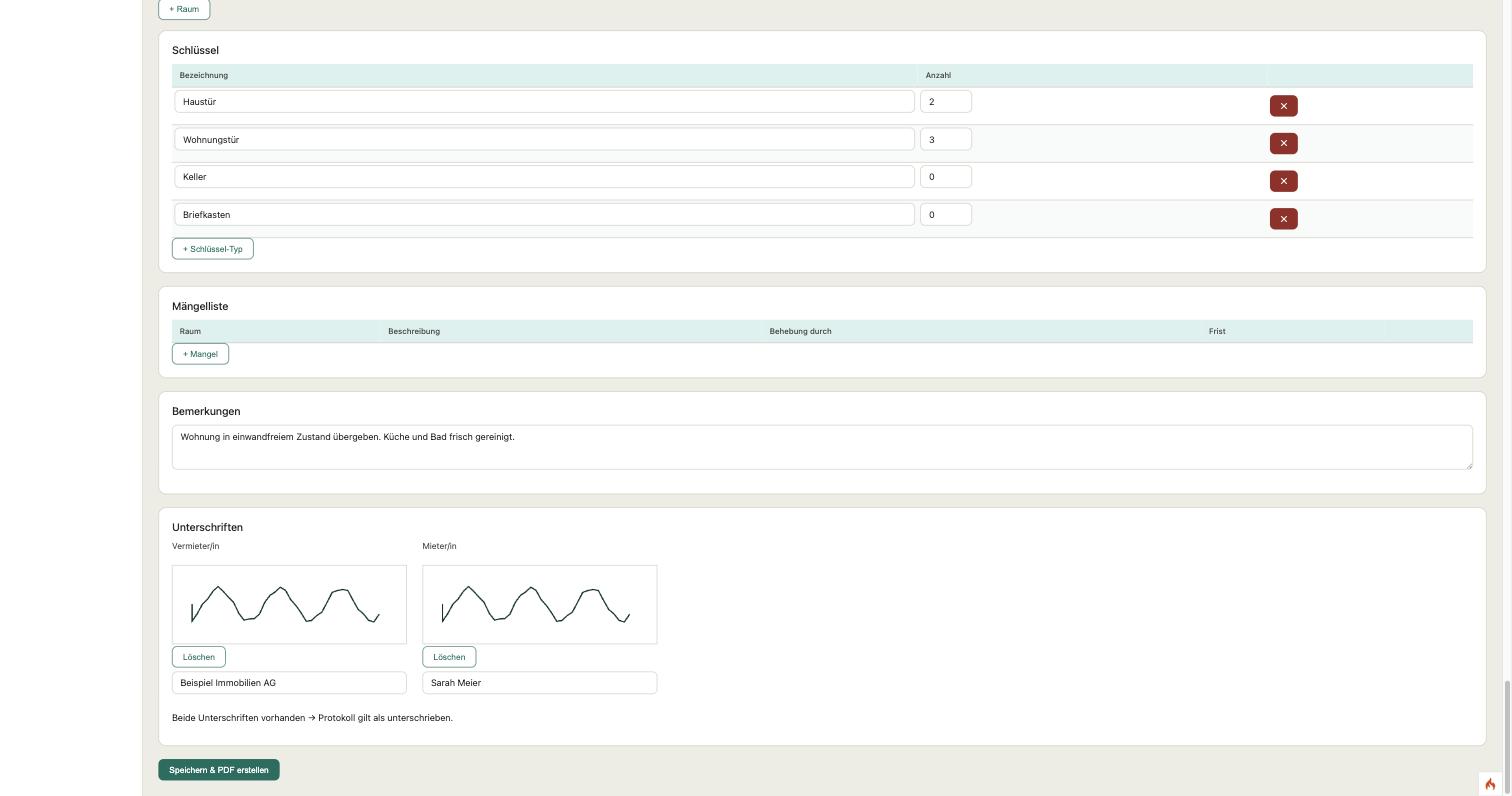Add a new room with + Raum
Screen dimensions: 1512x796
point(184,9)
